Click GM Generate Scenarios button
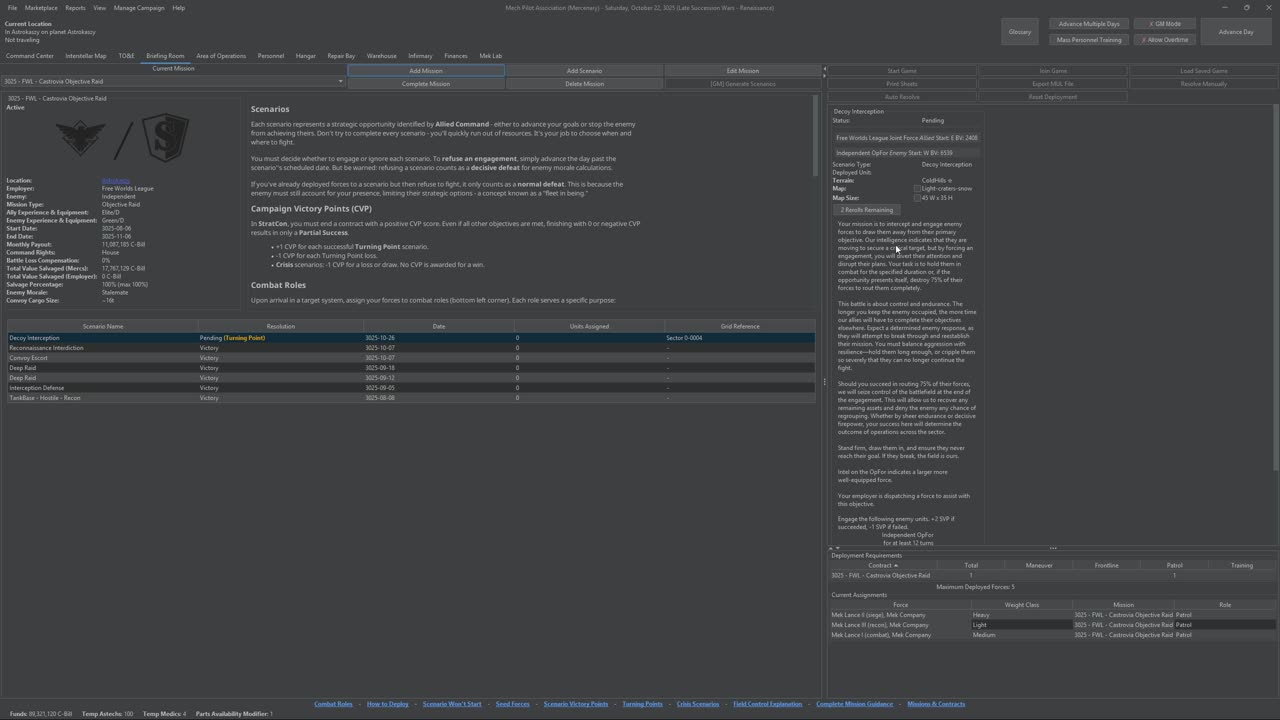 [742, 84]
